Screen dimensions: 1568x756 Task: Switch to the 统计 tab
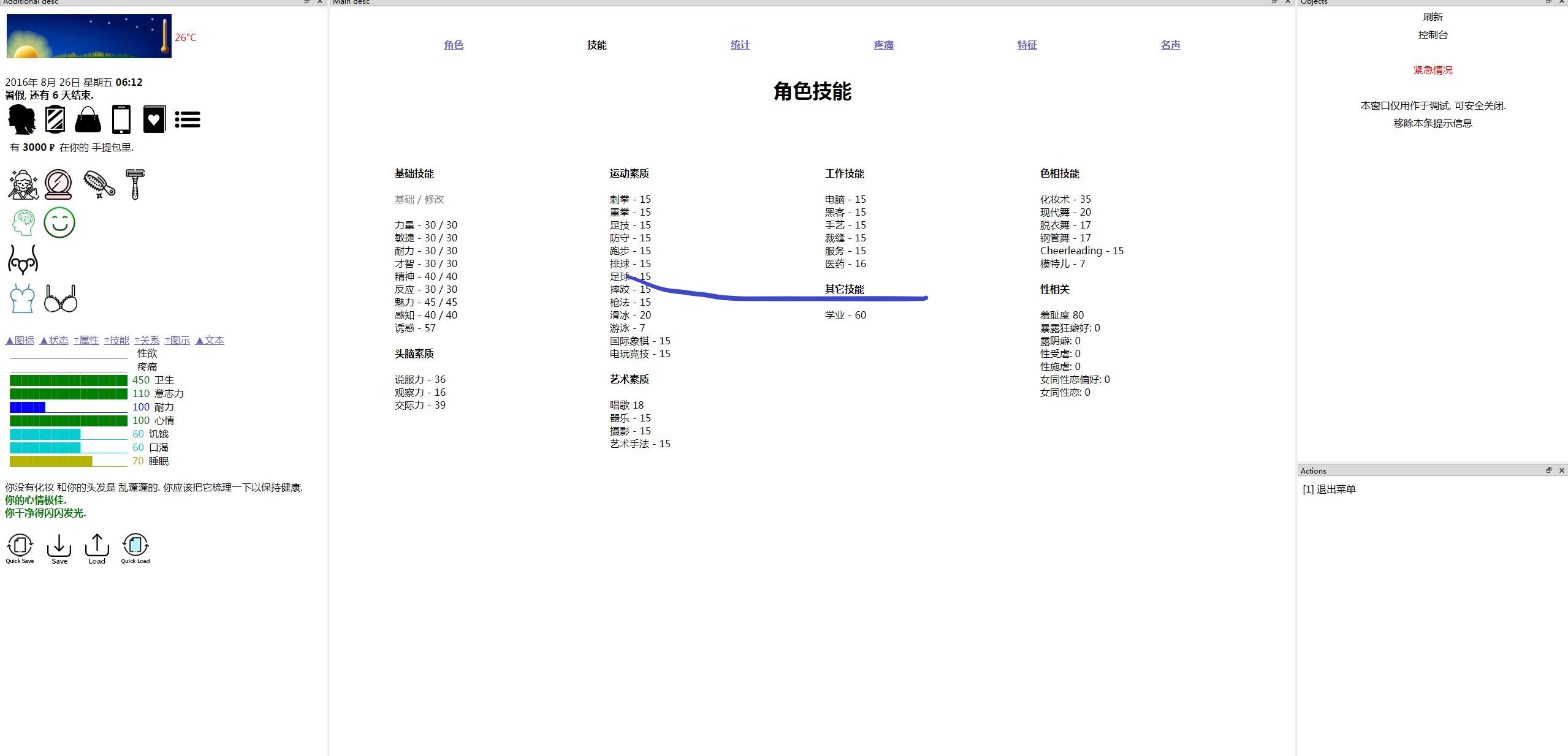[740, 45]
